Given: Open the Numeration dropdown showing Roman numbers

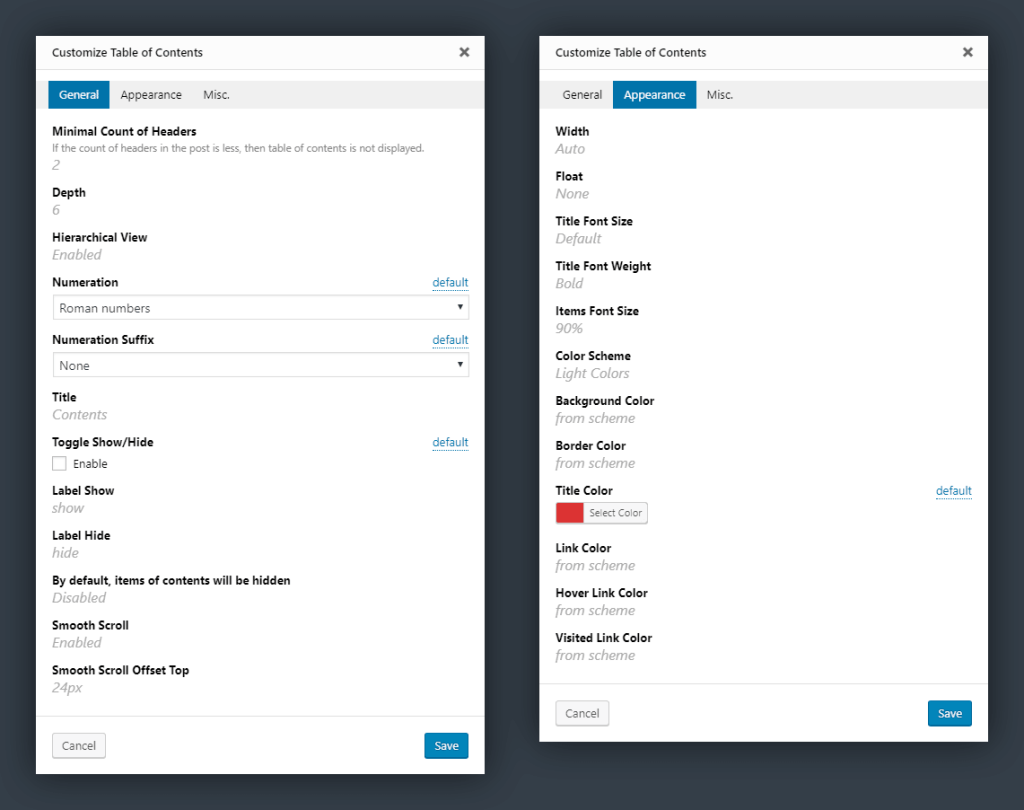Looking at the screenshot, I should click(260, 307).
